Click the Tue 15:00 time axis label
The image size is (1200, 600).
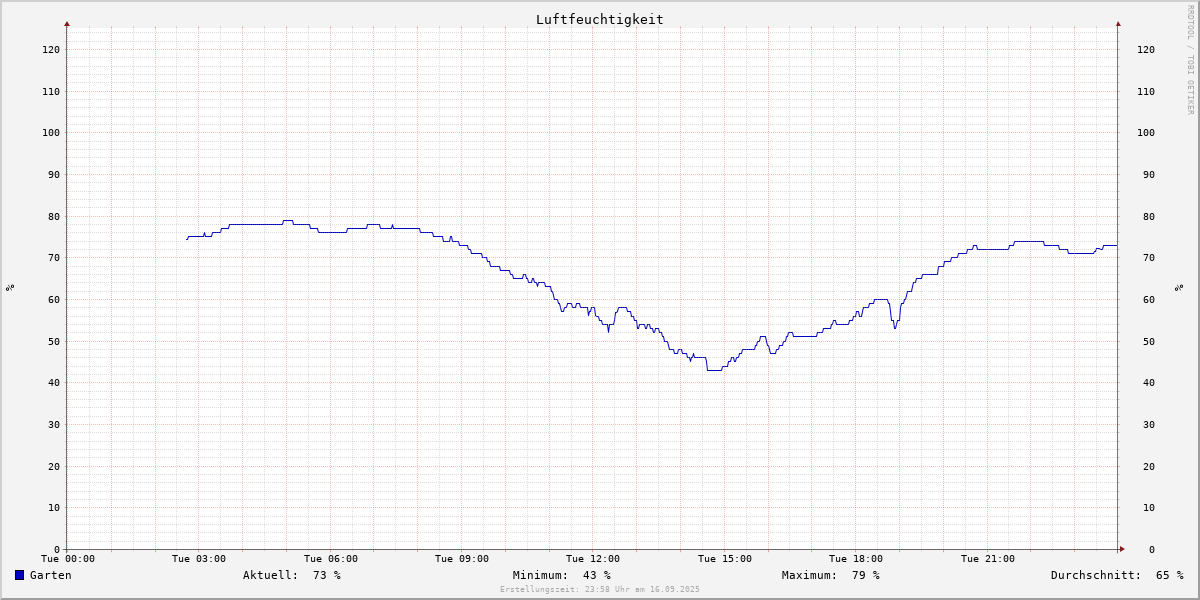pyautogui.click(x=724, y=559)
